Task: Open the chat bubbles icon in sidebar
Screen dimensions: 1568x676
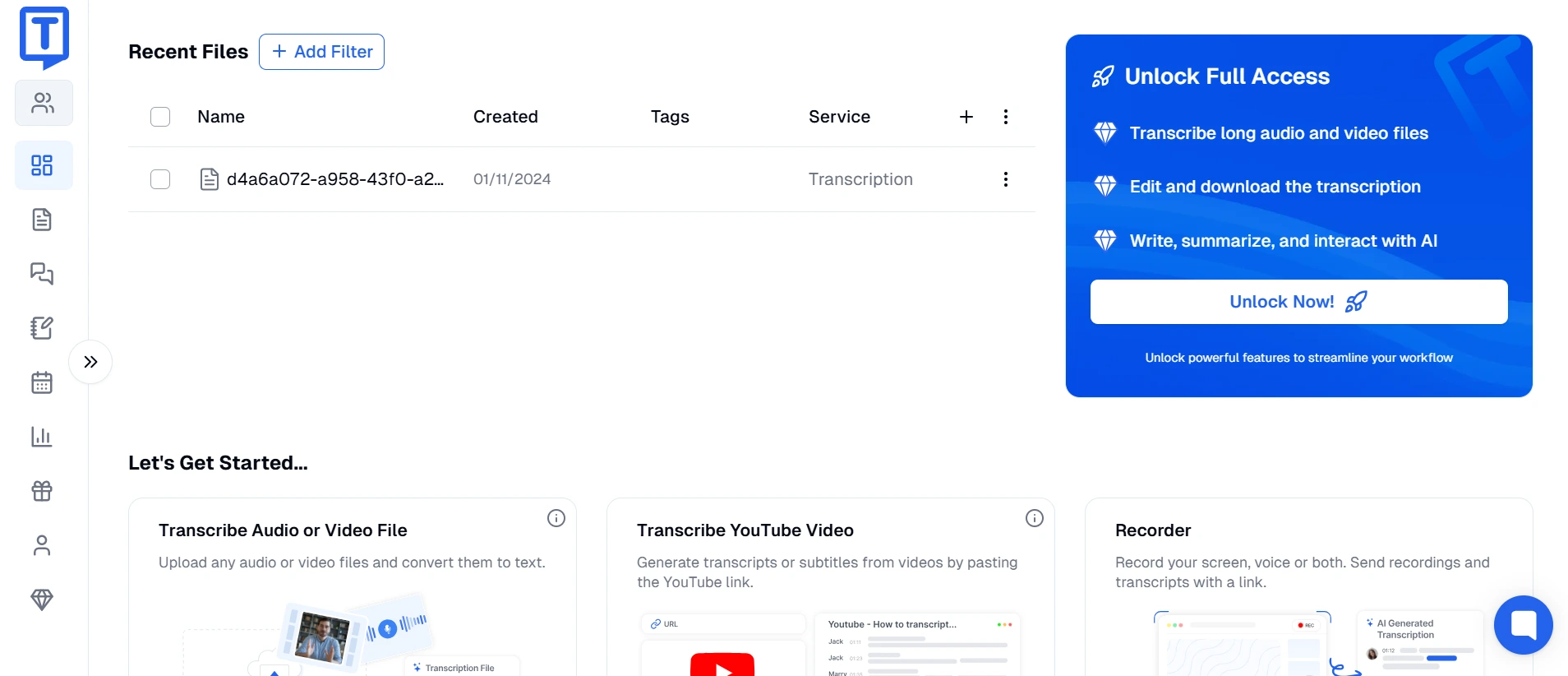Action: 42,274
